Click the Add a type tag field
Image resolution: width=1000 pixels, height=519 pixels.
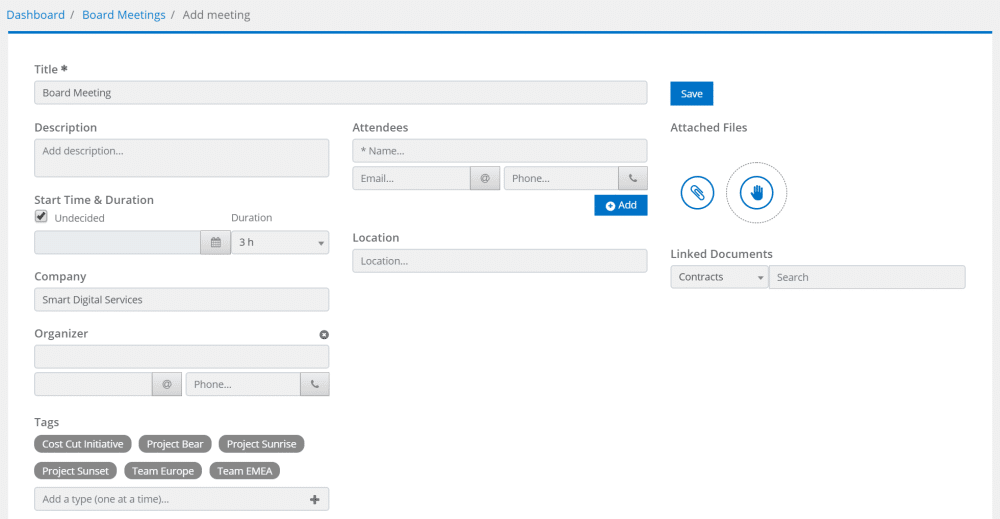click(182, 499)
